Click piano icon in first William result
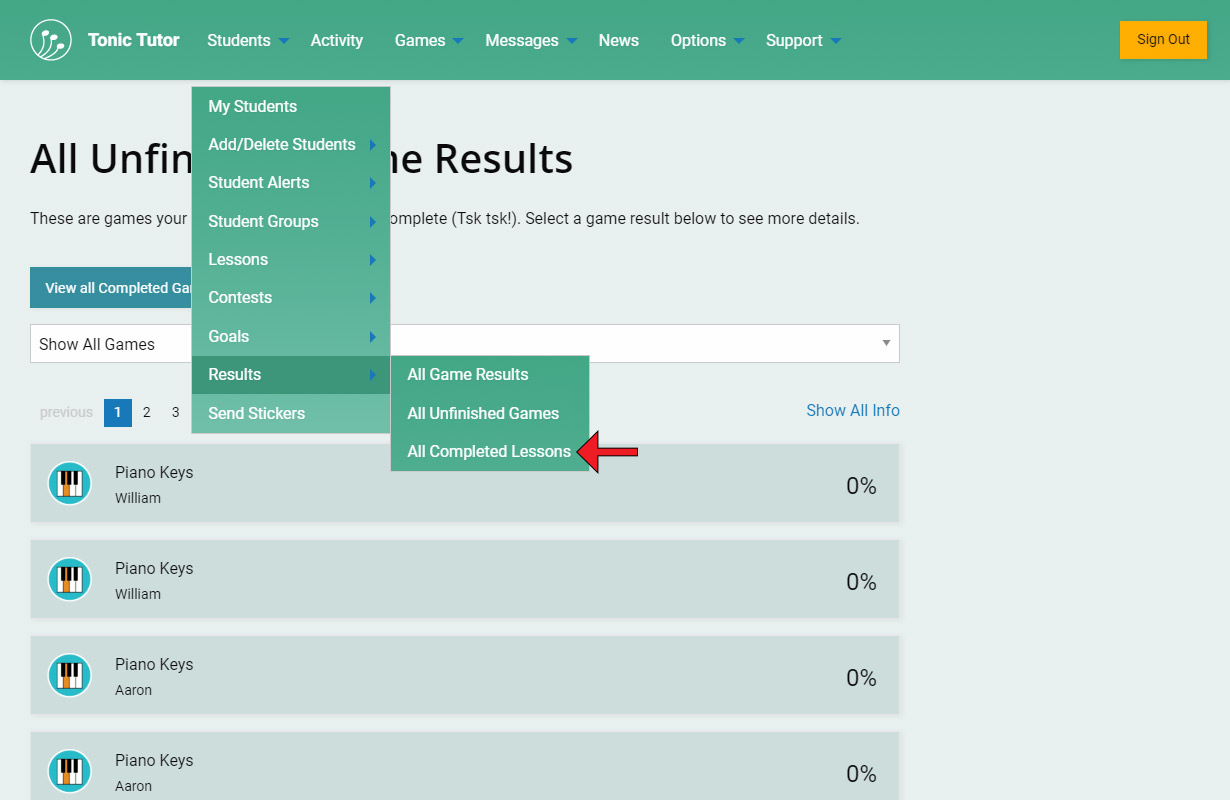This screenshot has width=1230, height=800. (x=70, y=484)
